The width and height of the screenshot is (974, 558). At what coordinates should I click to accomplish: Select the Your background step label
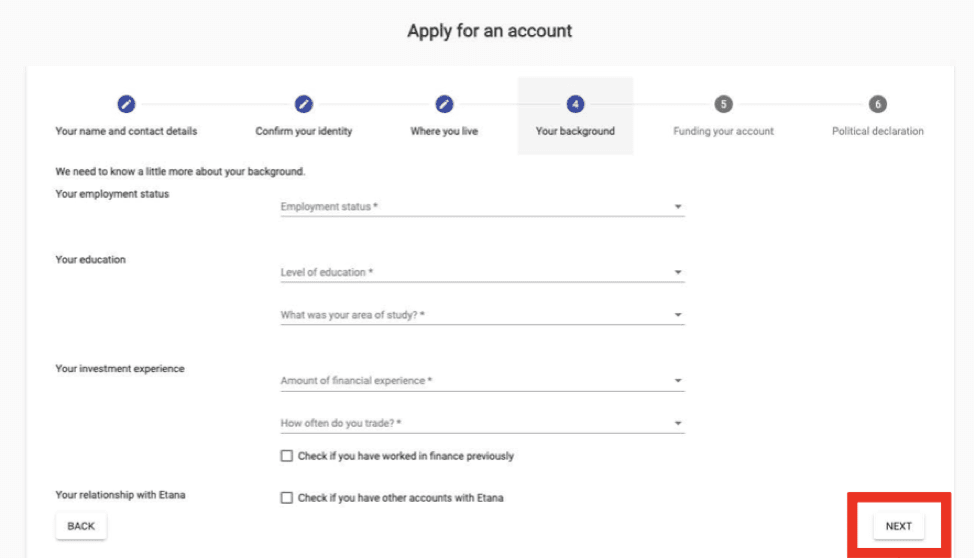coord(575,131)
